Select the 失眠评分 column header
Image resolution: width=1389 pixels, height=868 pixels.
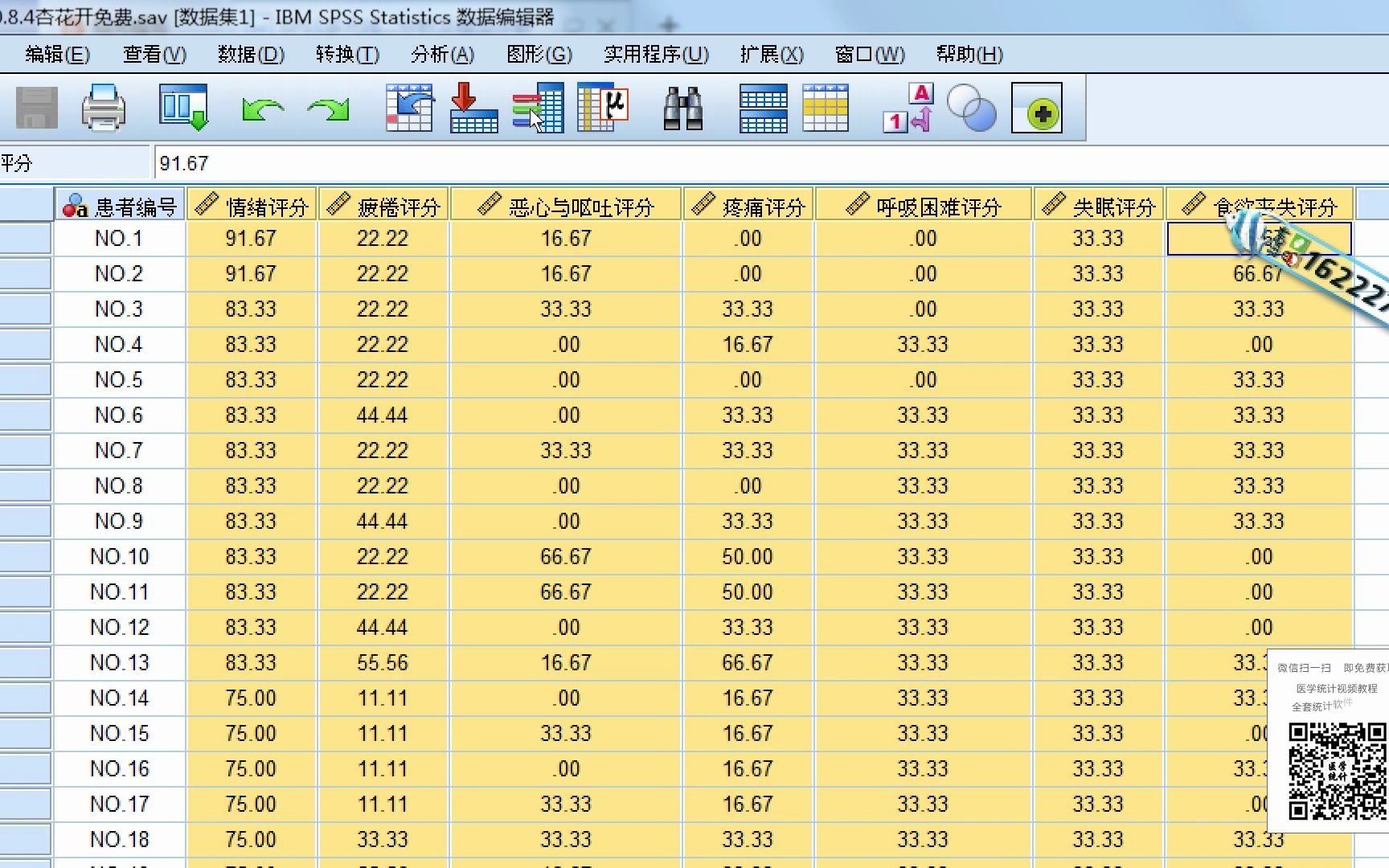[x=1099, y=205]
